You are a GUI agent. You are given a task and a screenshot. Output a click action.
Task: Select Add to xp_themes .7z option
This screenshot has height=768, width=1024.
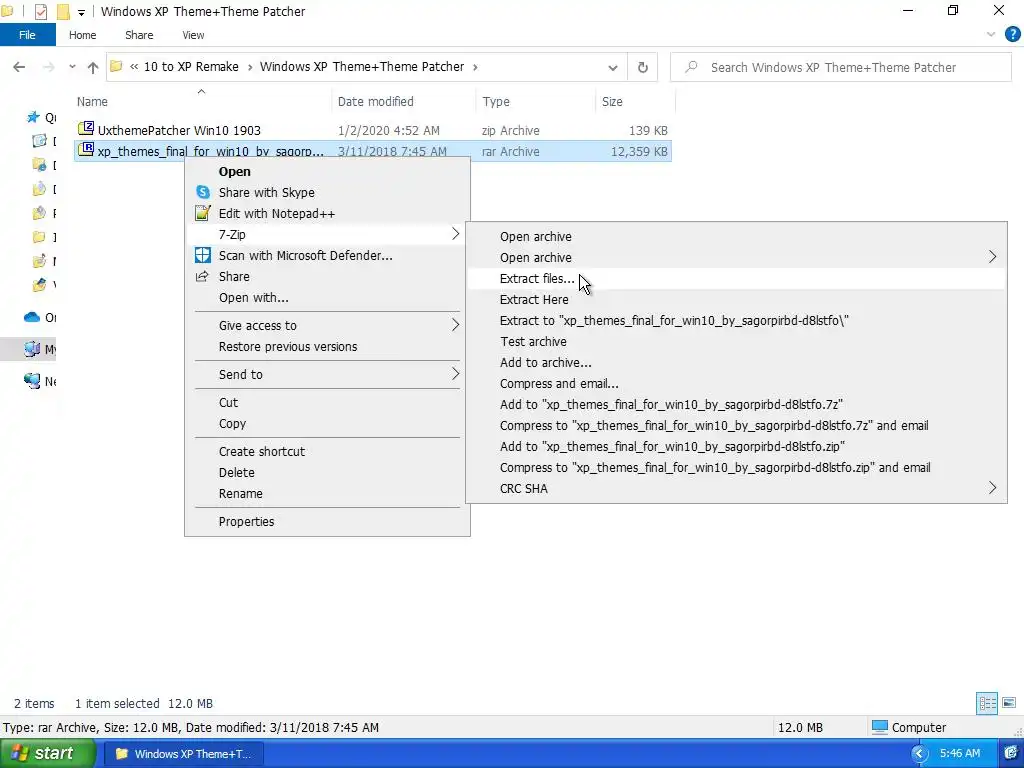(736, 404)
